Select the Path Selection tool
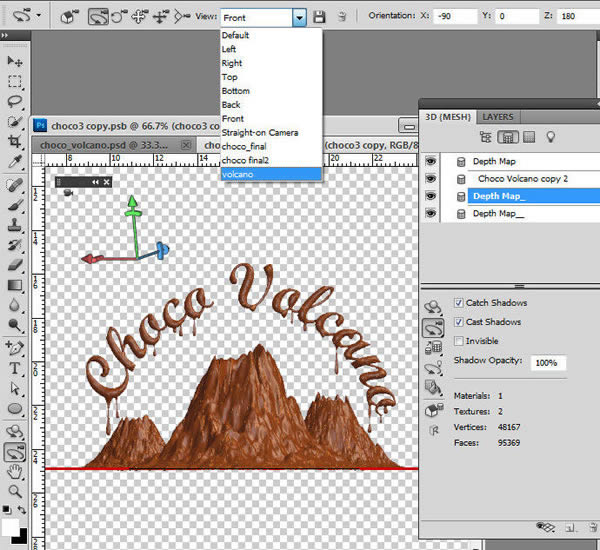Viewport: 600px width, 550px height. (15, 388)
